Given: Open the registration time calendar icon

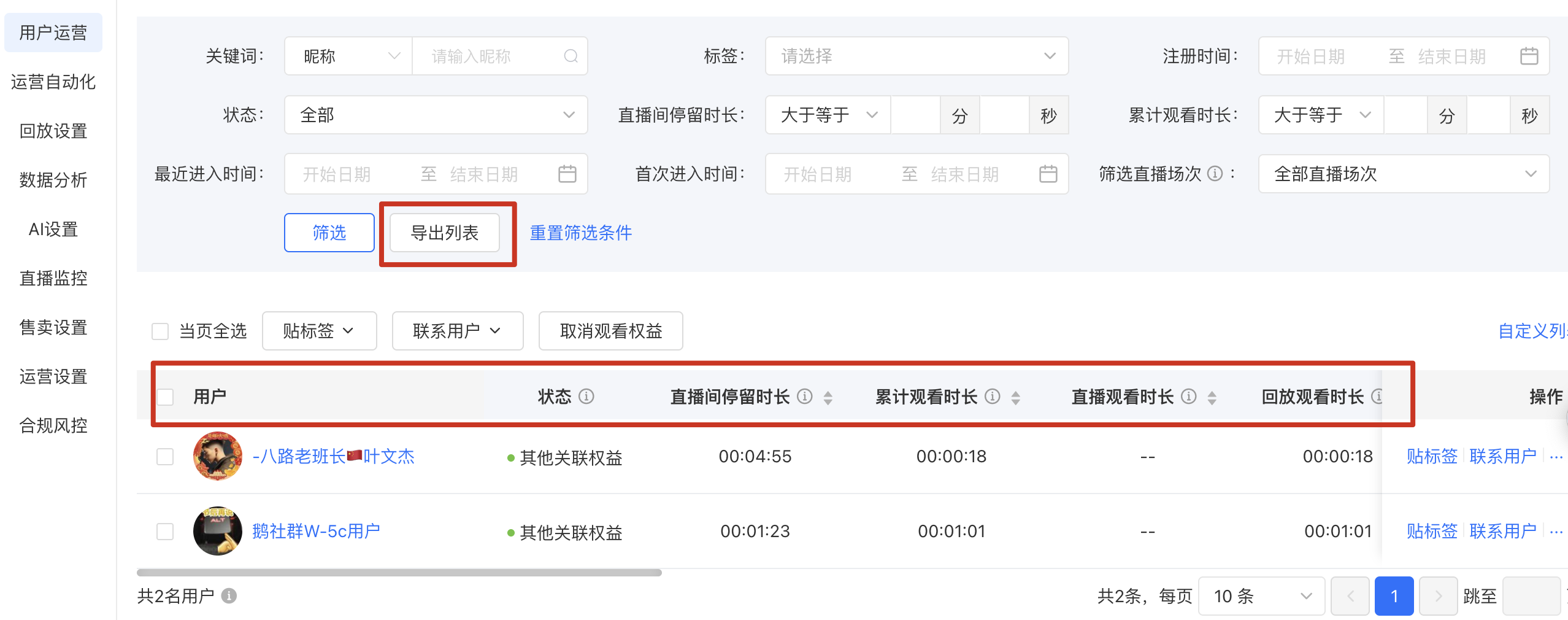Looking at the screenshot, I should coord(1529,56).
